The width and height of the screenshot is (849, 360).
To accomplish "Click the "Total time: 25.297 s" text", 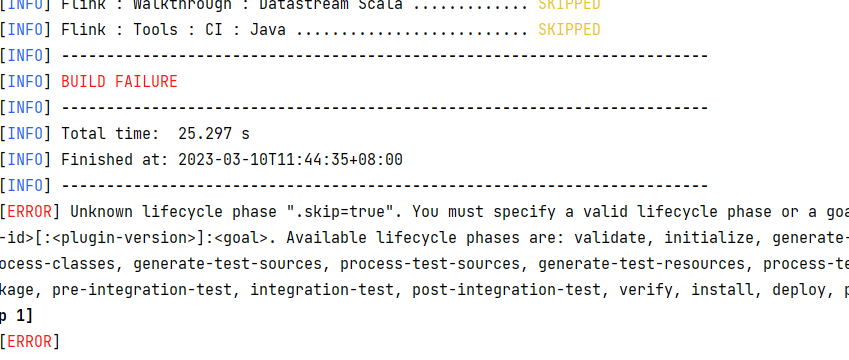I will pos(155,134).
